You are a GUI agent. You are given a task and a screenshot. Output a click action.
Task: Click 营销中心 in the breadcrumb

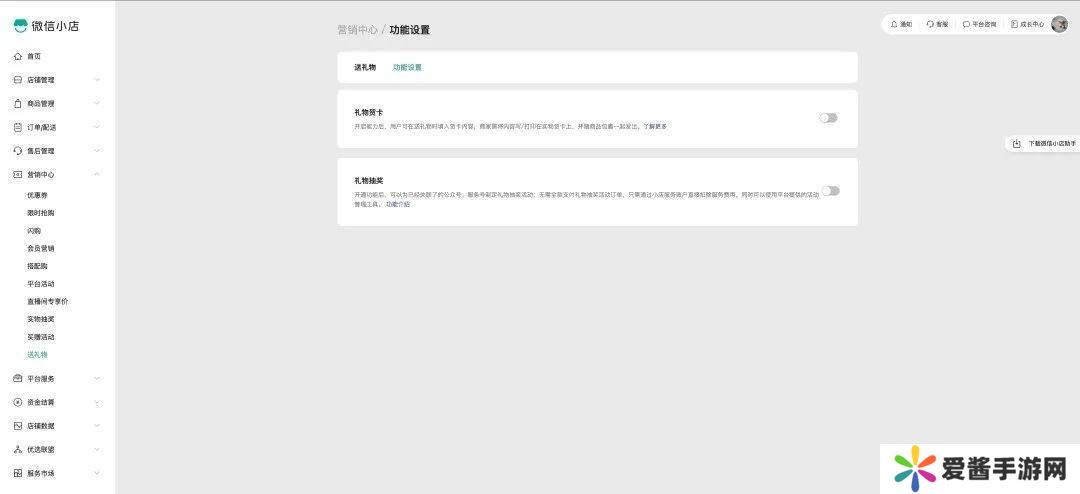pos(357,30)
